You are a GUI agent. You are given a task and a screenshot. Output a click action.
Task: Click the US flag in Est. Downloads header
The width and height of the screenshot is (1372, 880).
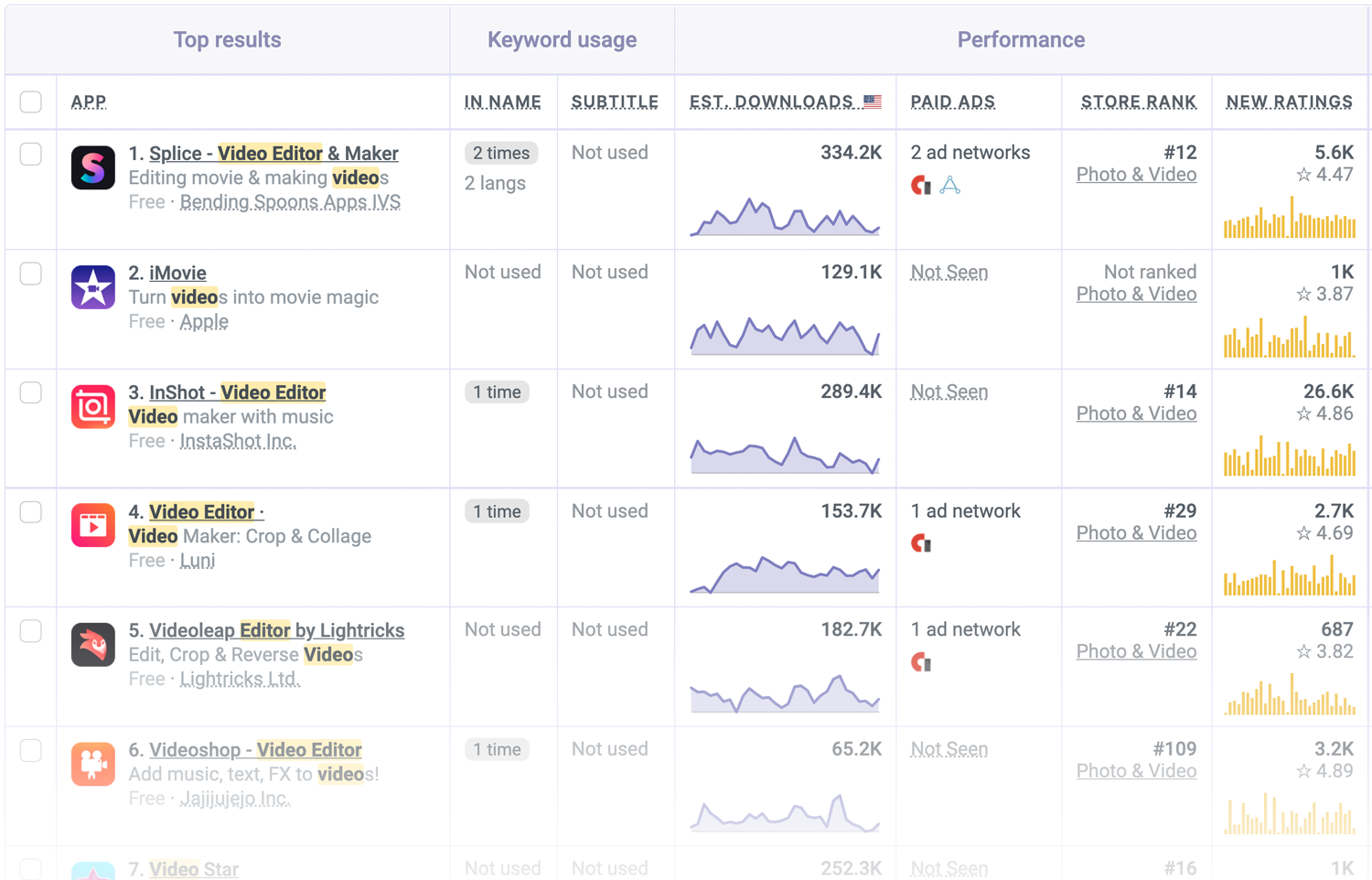point(873,102)
